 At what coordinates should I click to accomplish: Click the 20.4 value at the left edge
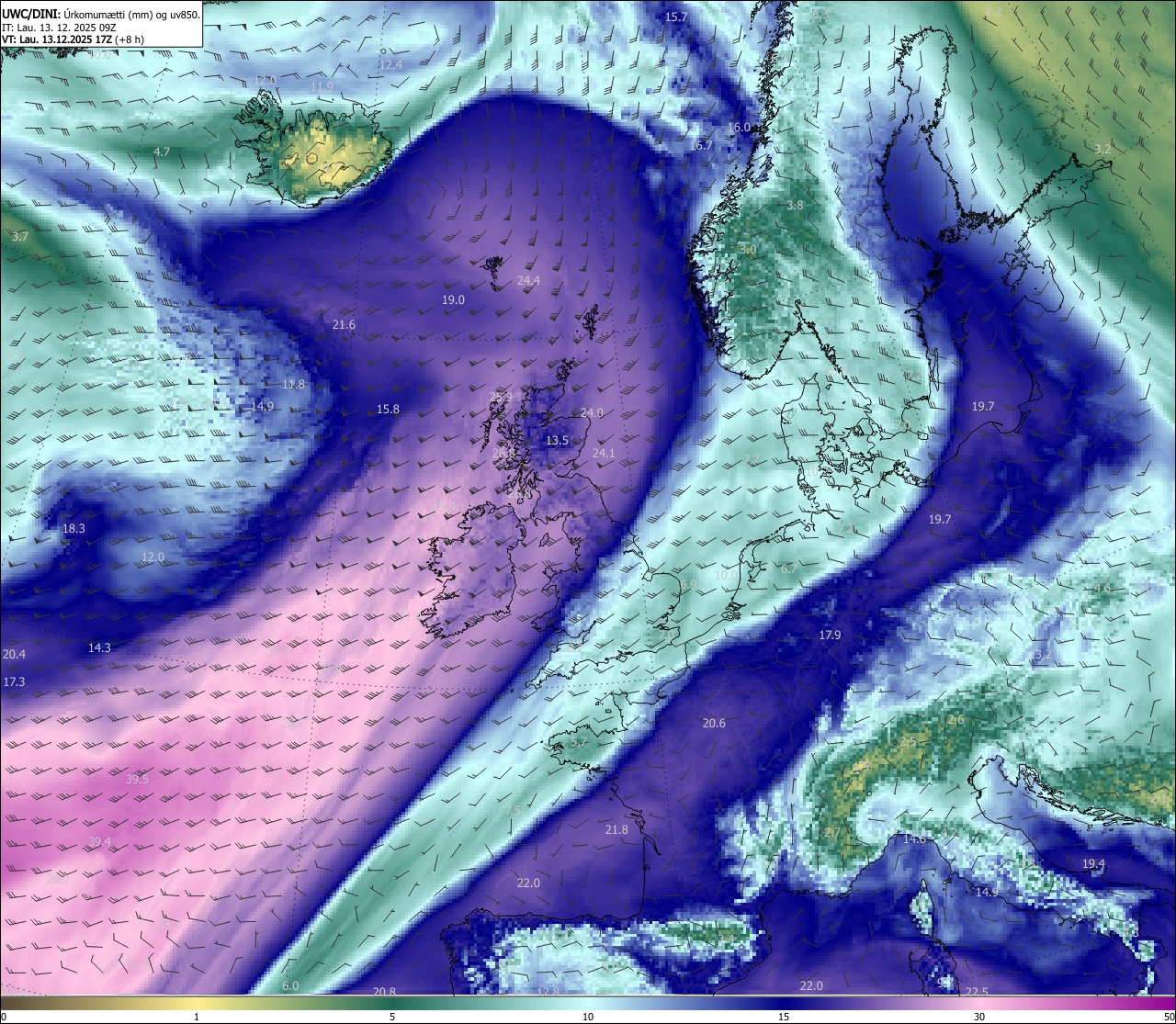[x=14, y=655]
